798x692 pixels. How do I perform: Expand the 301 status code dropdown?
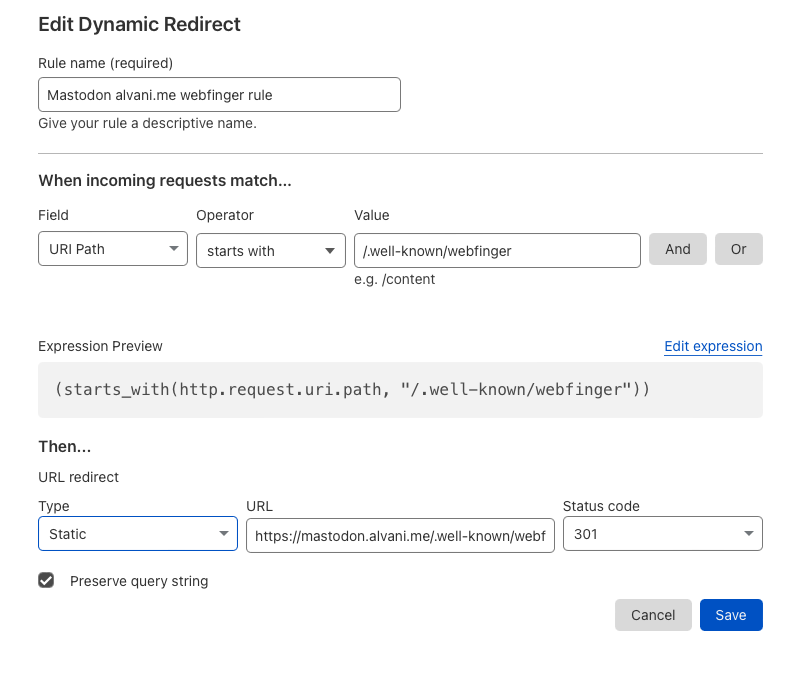662,534
